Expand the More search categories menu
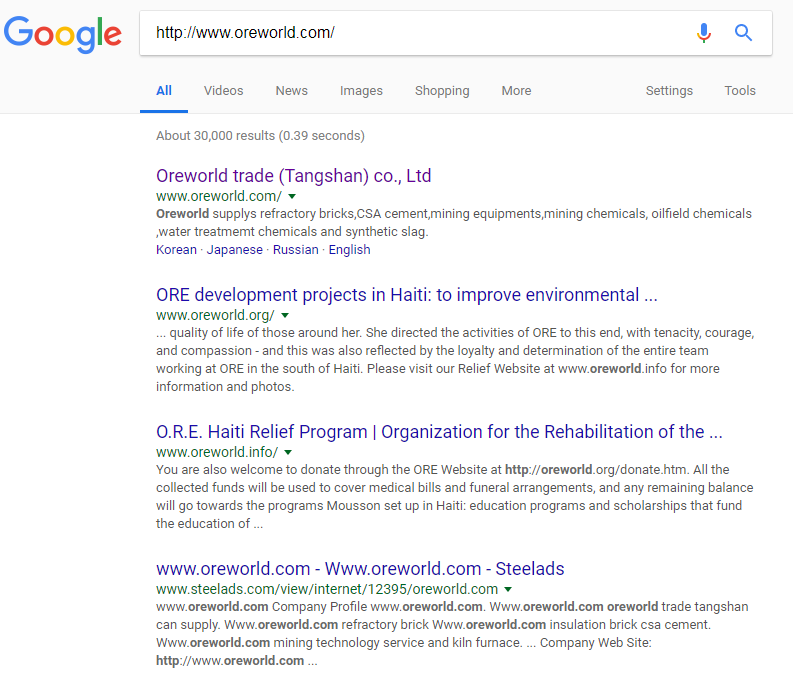 [x=516, y=91]
